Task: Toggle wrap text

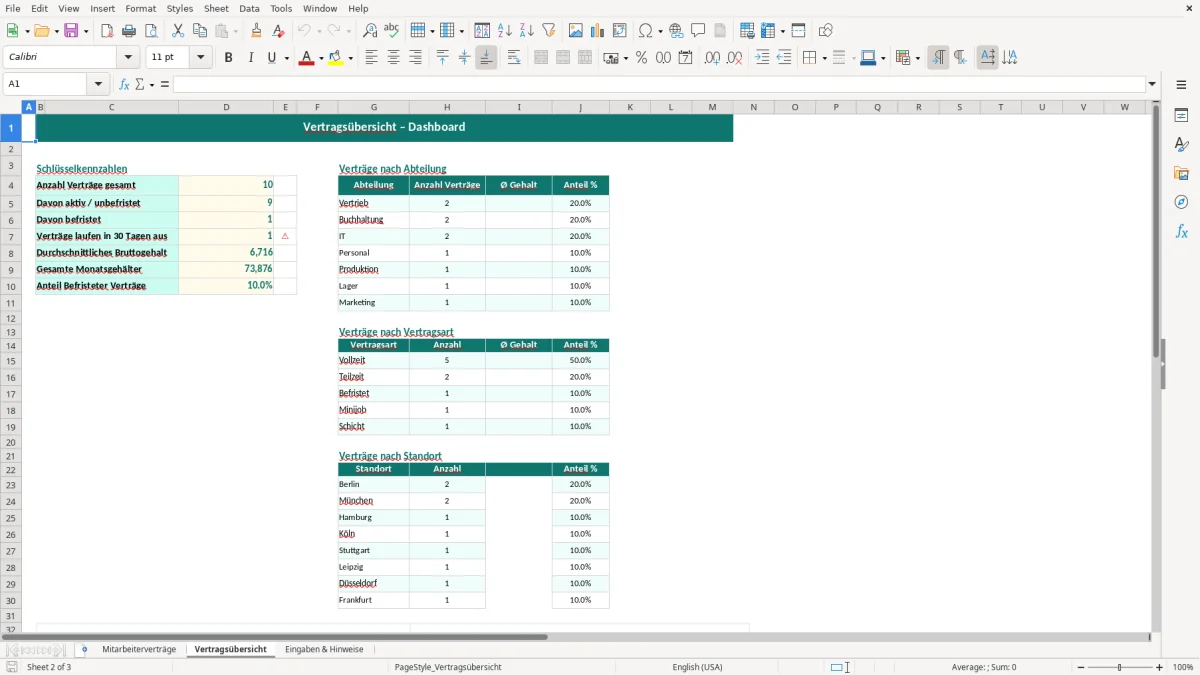Action: pyautogui.click(x=514, y=58)
